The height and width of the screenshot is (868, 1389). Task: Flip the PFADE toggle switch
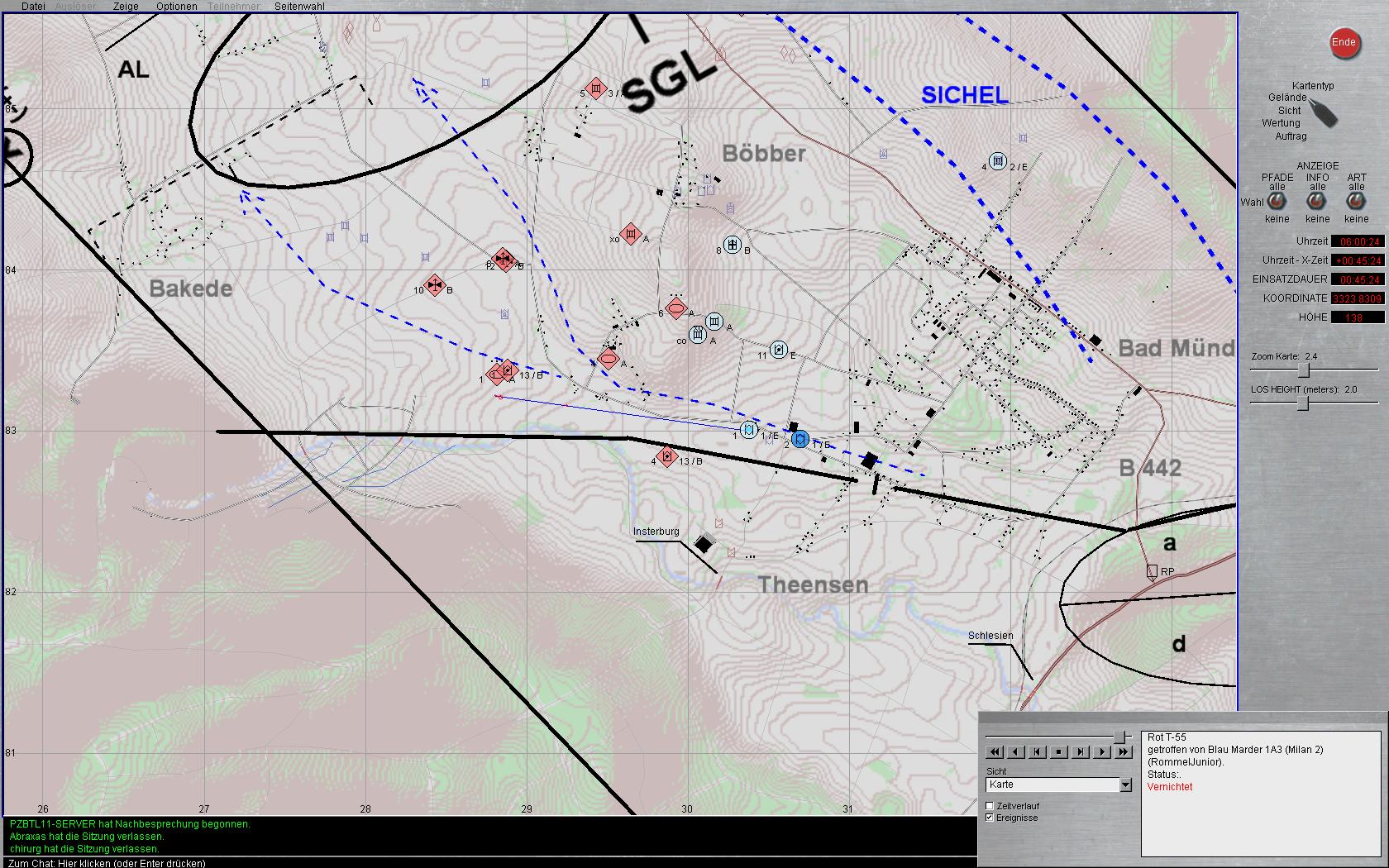click(1277, 202)
